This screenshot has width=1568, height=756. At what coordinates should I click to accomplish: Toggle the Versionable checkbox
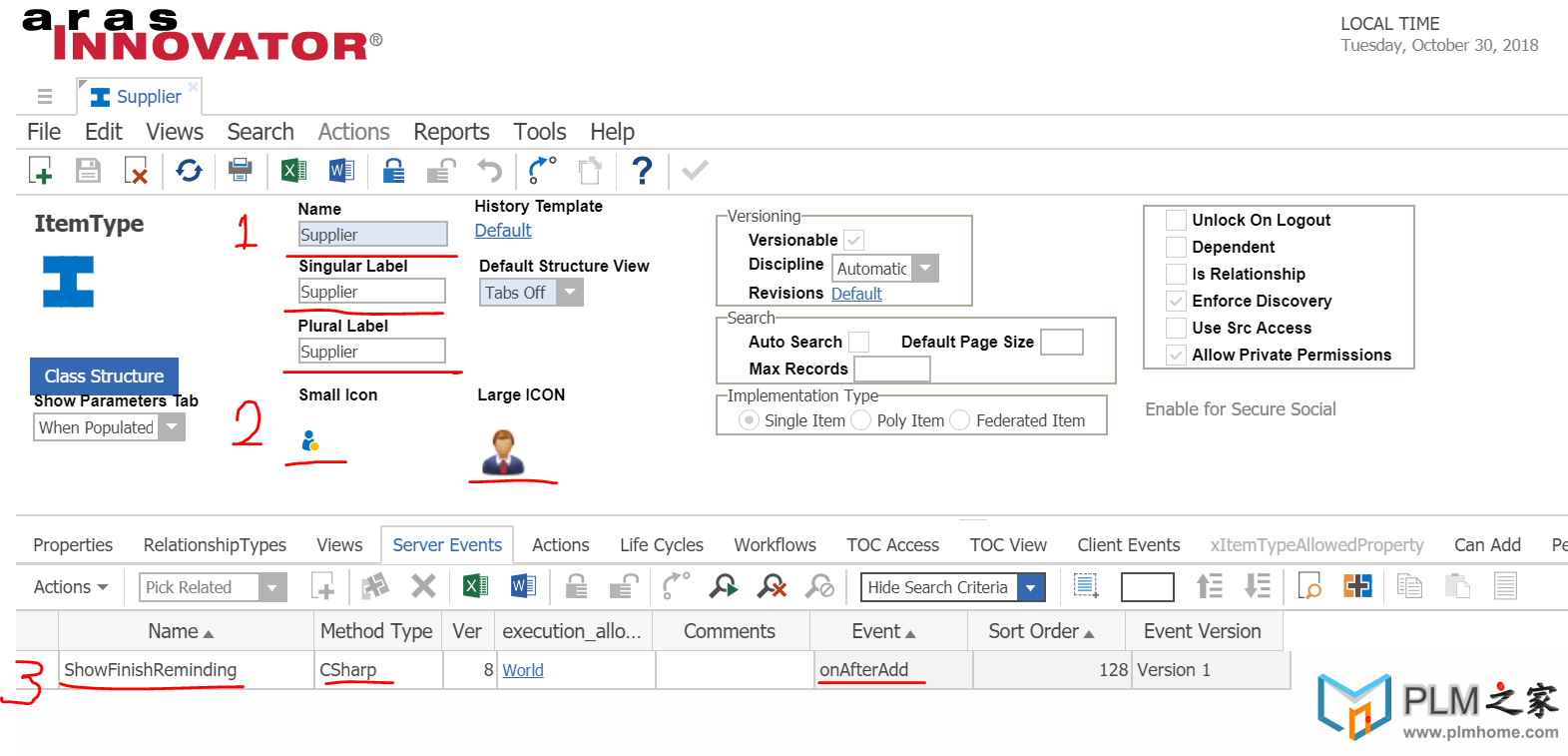coord(853,240)
